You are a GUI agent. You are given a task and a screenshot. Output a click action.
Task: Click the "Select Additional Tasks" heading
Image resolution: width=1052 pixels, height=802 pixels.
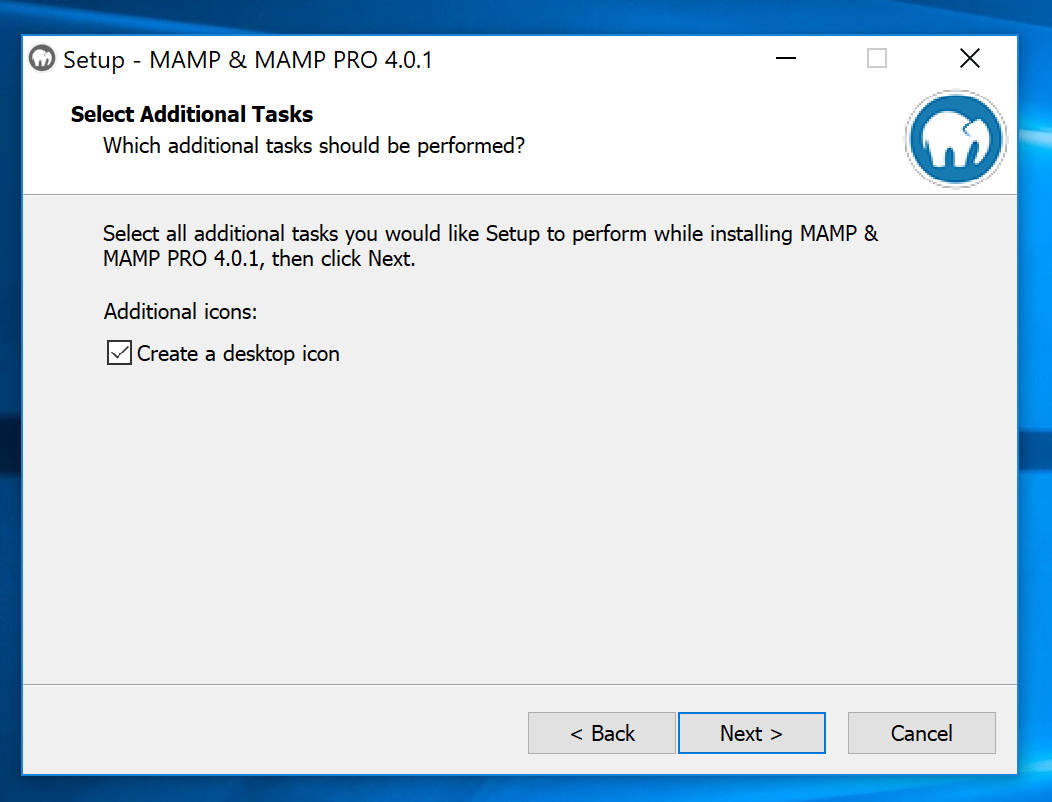192,115
